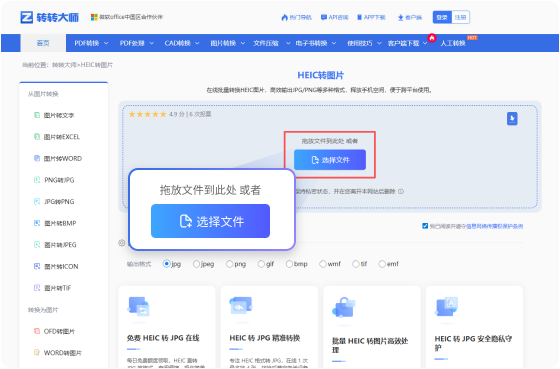Screen dimensions: 560x369
Task: Select the gif output format
Action: [x=261, y=264]
